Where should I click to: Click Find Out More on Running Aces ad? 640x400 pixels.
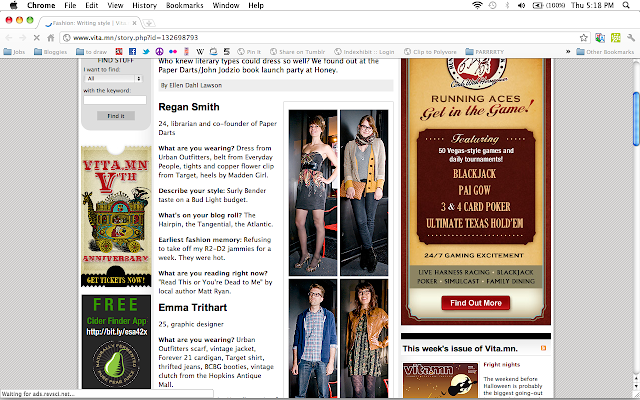(x=476, y=303)
